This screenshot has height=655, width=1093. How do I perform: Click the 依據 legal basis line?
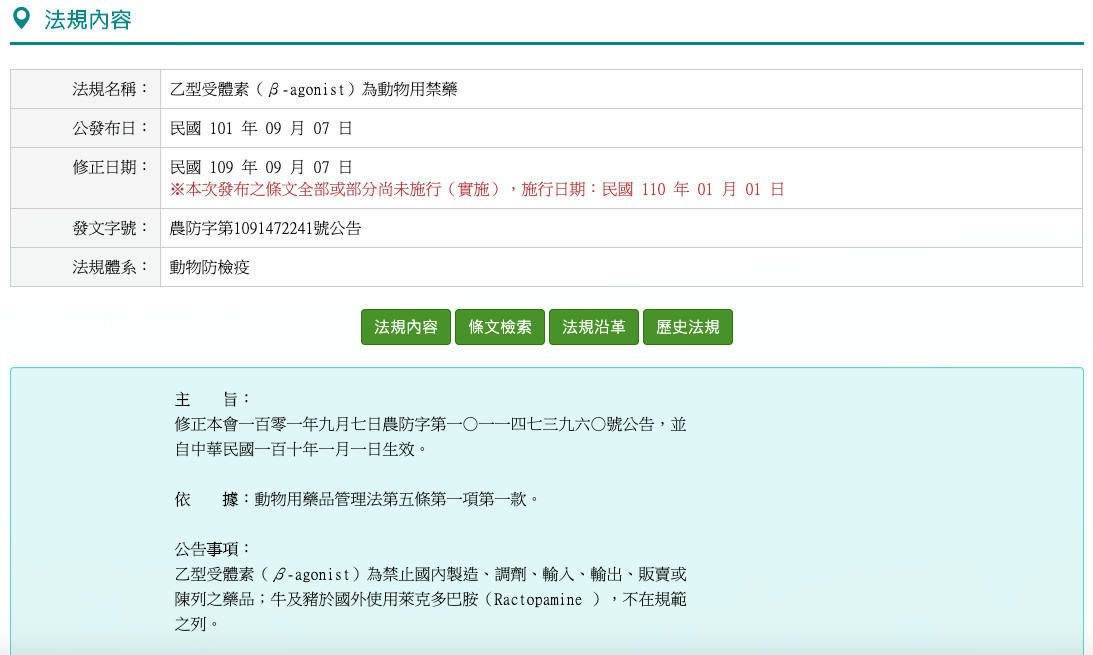tap(357, 499)
